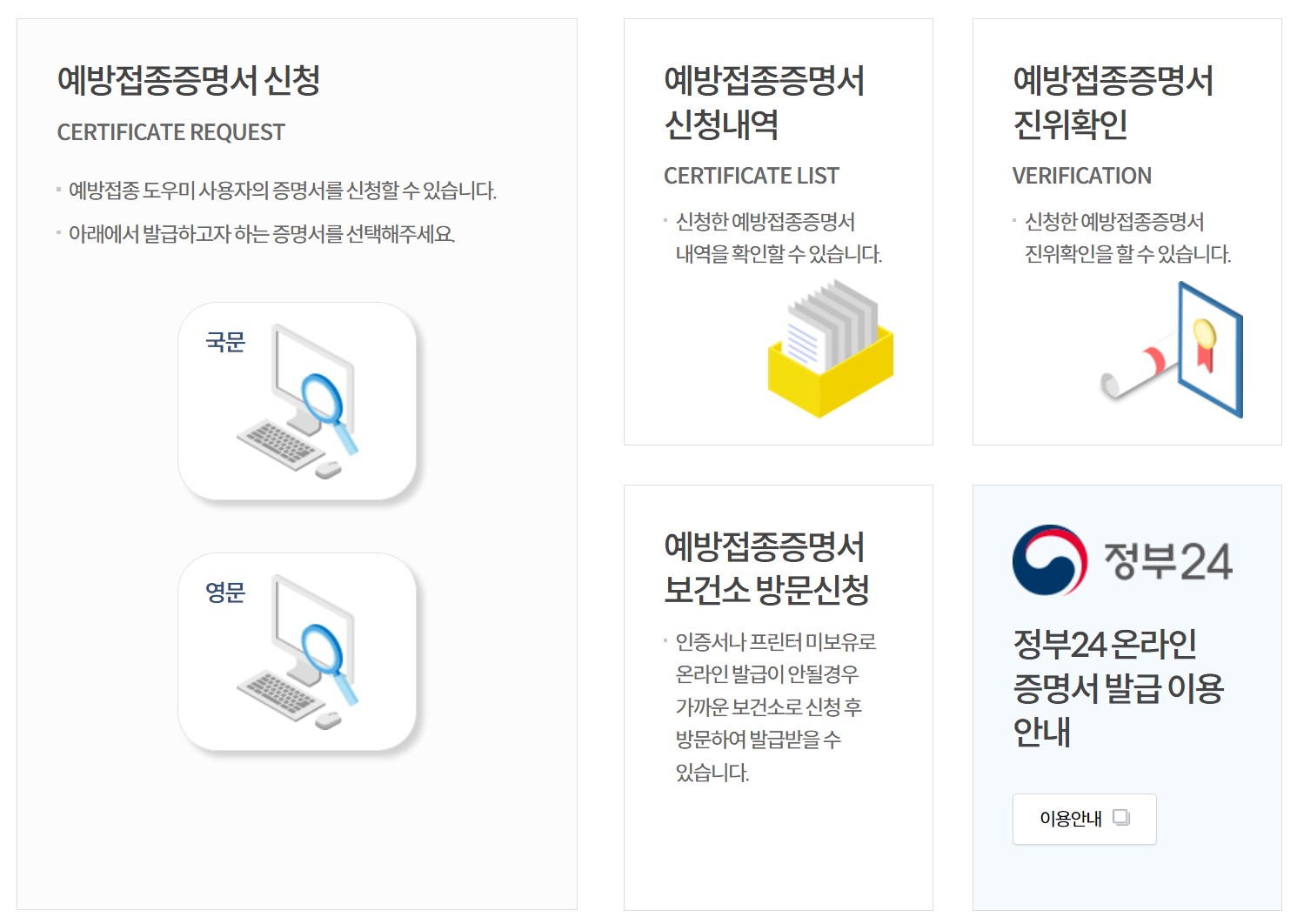Click text '아래에서 발급하고자 하는 증명서를 선택해주세요.'
Screen dimensions: 1297x924
(262, 234)
